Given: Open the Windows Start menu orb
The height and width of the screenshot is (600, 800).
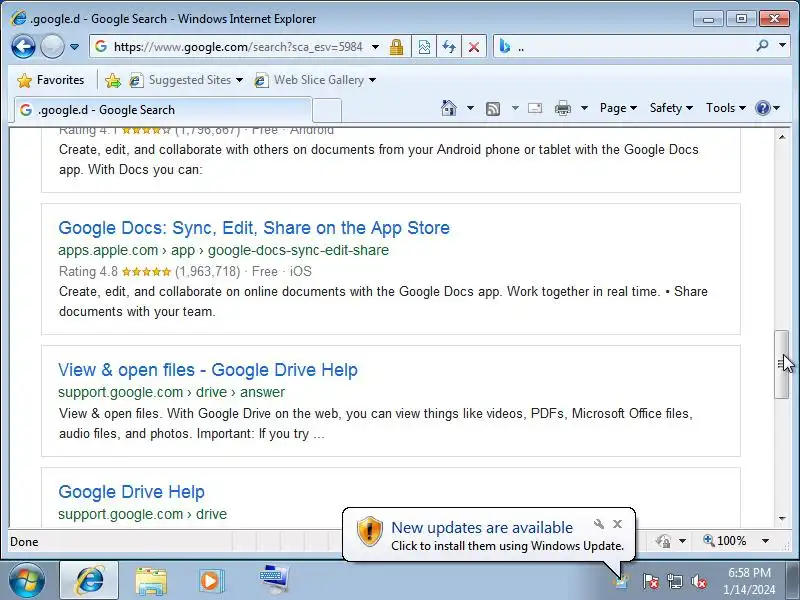Looking at the screenshot, I should [27, 581].
